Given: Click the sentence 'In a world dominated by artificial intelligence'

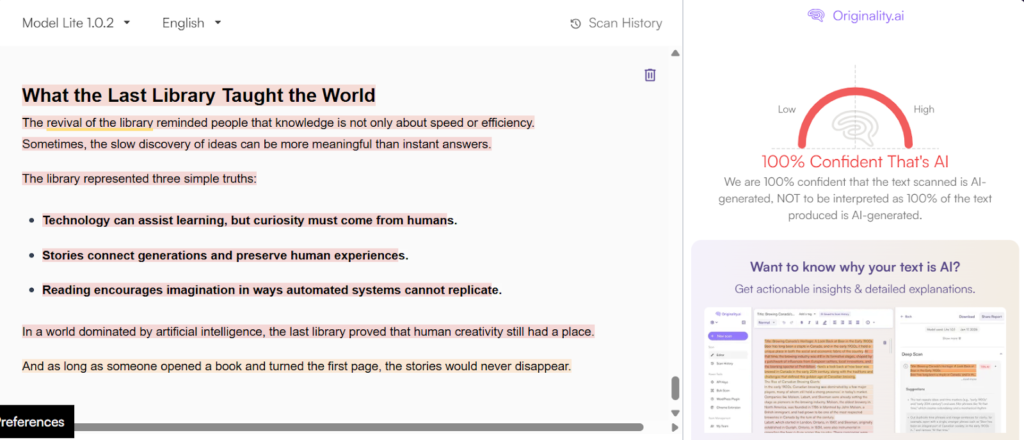Looking at the screenshot, I should click(x=308, y=332).
